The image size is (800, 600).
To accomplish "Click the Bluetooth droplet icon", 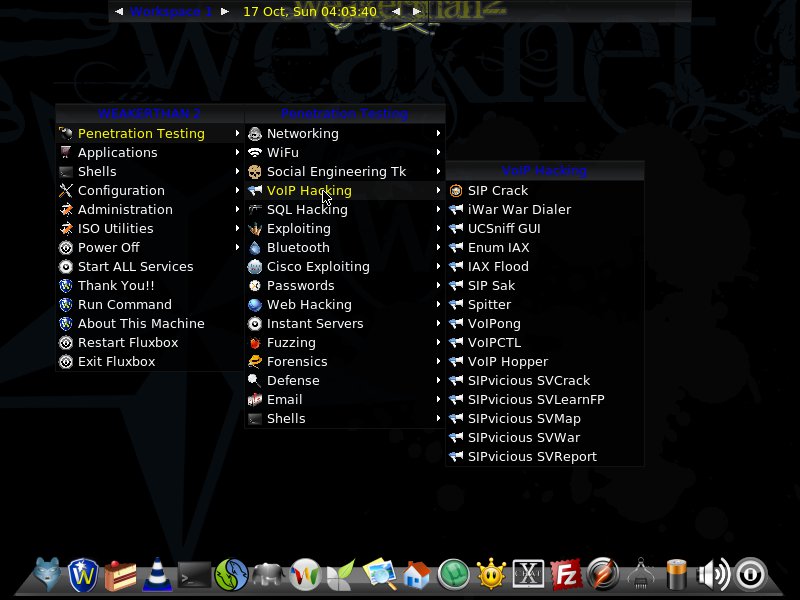I will pos(255,248).
